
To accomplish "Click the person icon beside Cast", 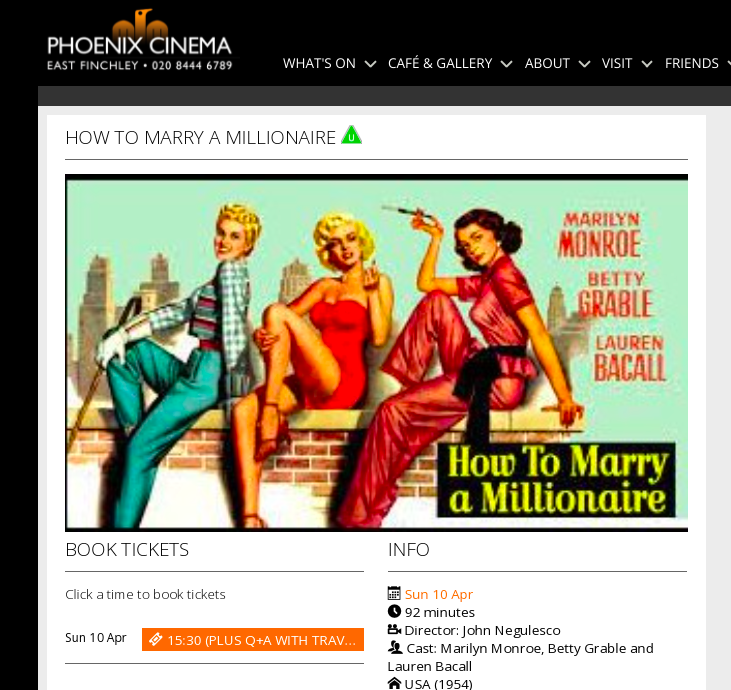I will point(395,647).
